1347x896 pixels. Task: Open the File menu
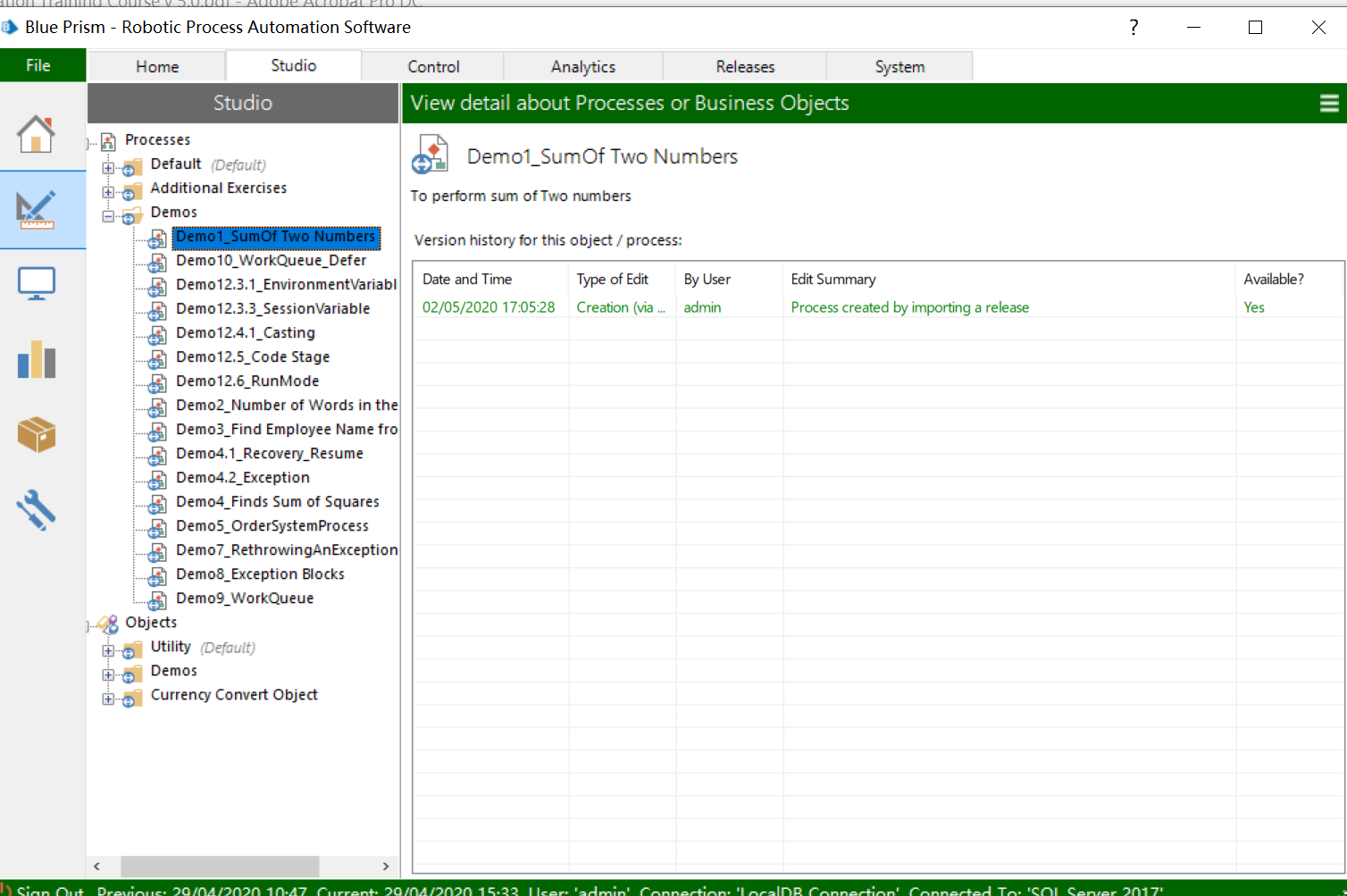pyautogui.click(x=38, y=65)
